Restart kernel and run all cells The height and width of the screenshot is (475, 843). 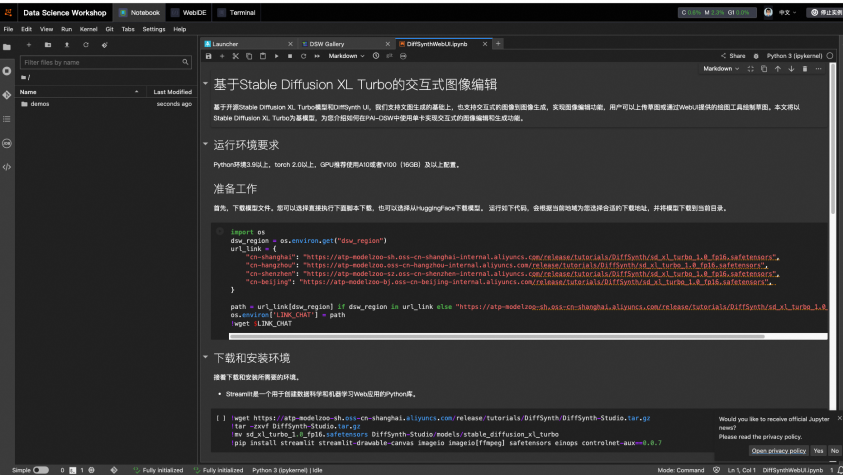317,56
